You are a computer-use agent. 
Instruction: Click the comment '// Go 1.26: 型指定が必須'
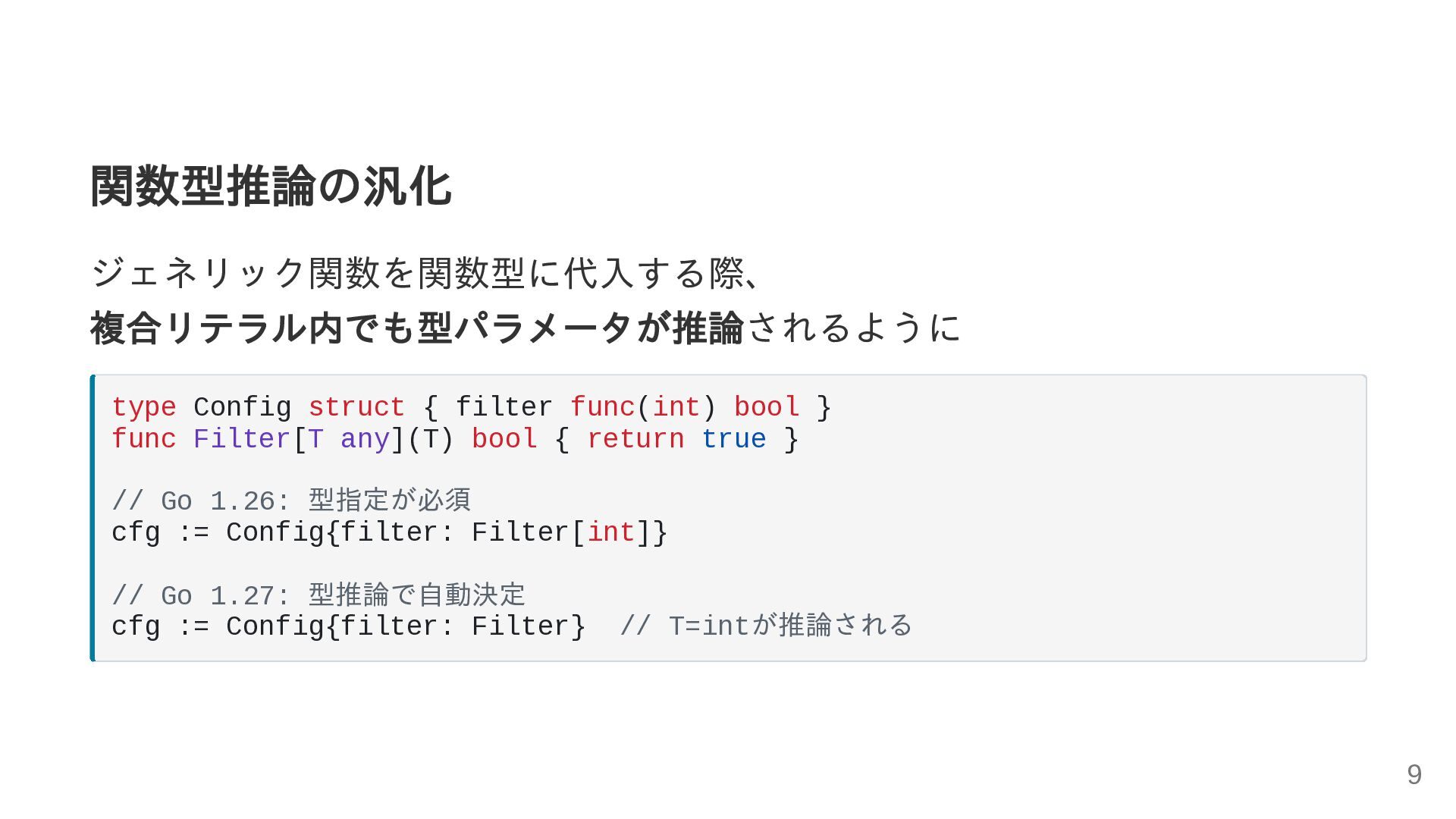[x=291, y=500]
